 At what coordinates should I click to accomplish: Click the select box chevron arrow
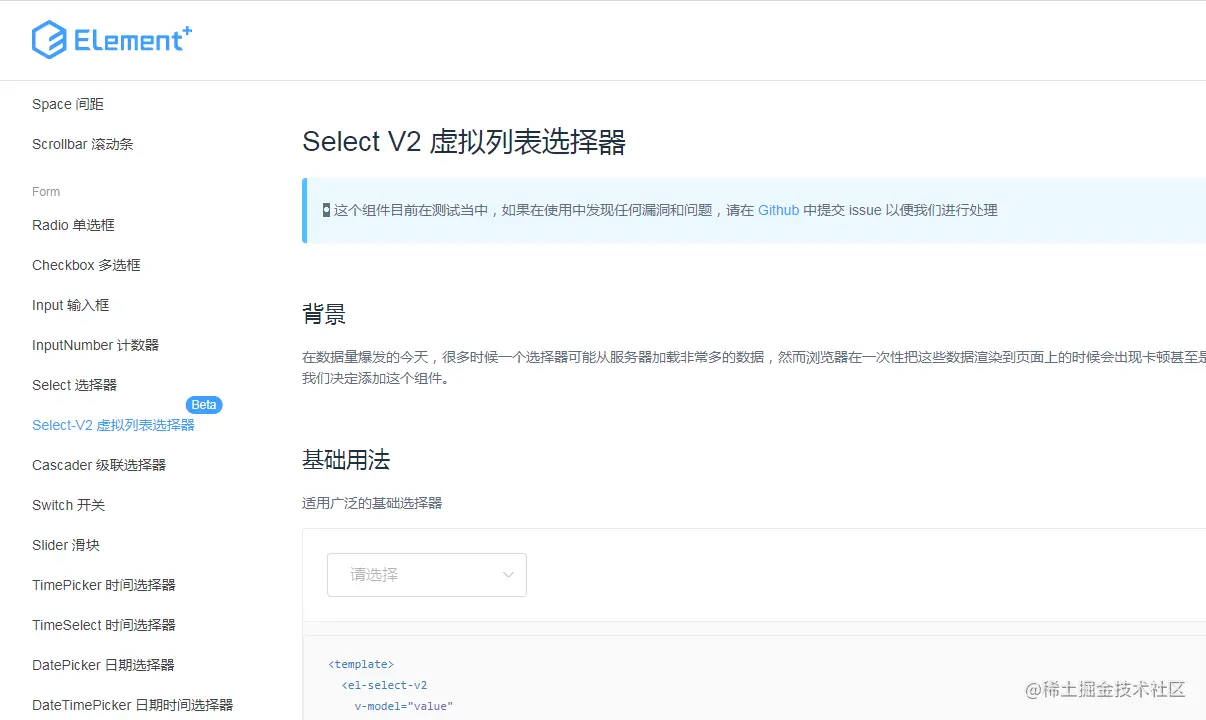(508, 575)
